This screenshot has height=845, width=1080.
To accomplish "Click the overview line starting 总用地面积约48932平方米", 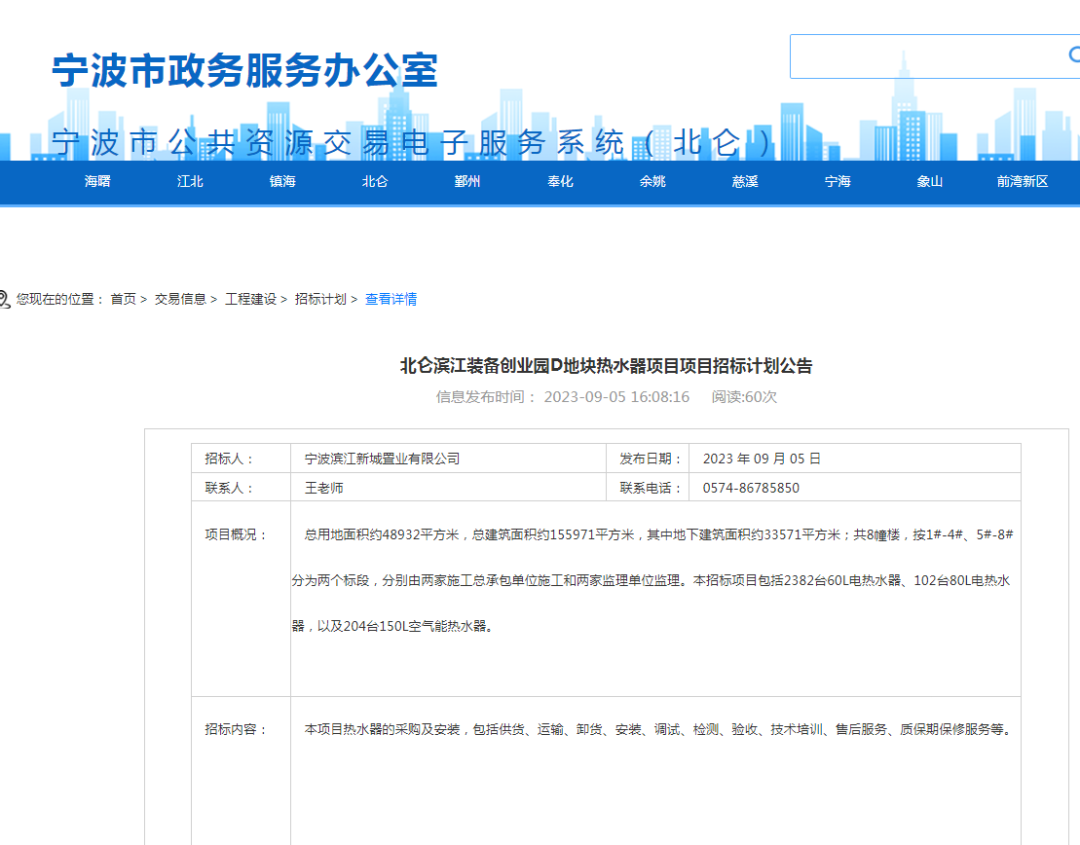I will pos(658,534).
